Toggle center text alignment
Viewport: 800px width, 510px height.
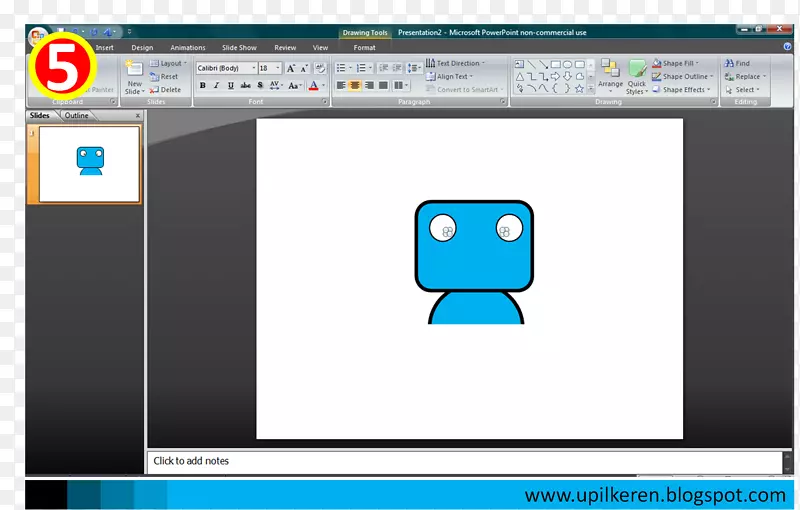[354, 86]
